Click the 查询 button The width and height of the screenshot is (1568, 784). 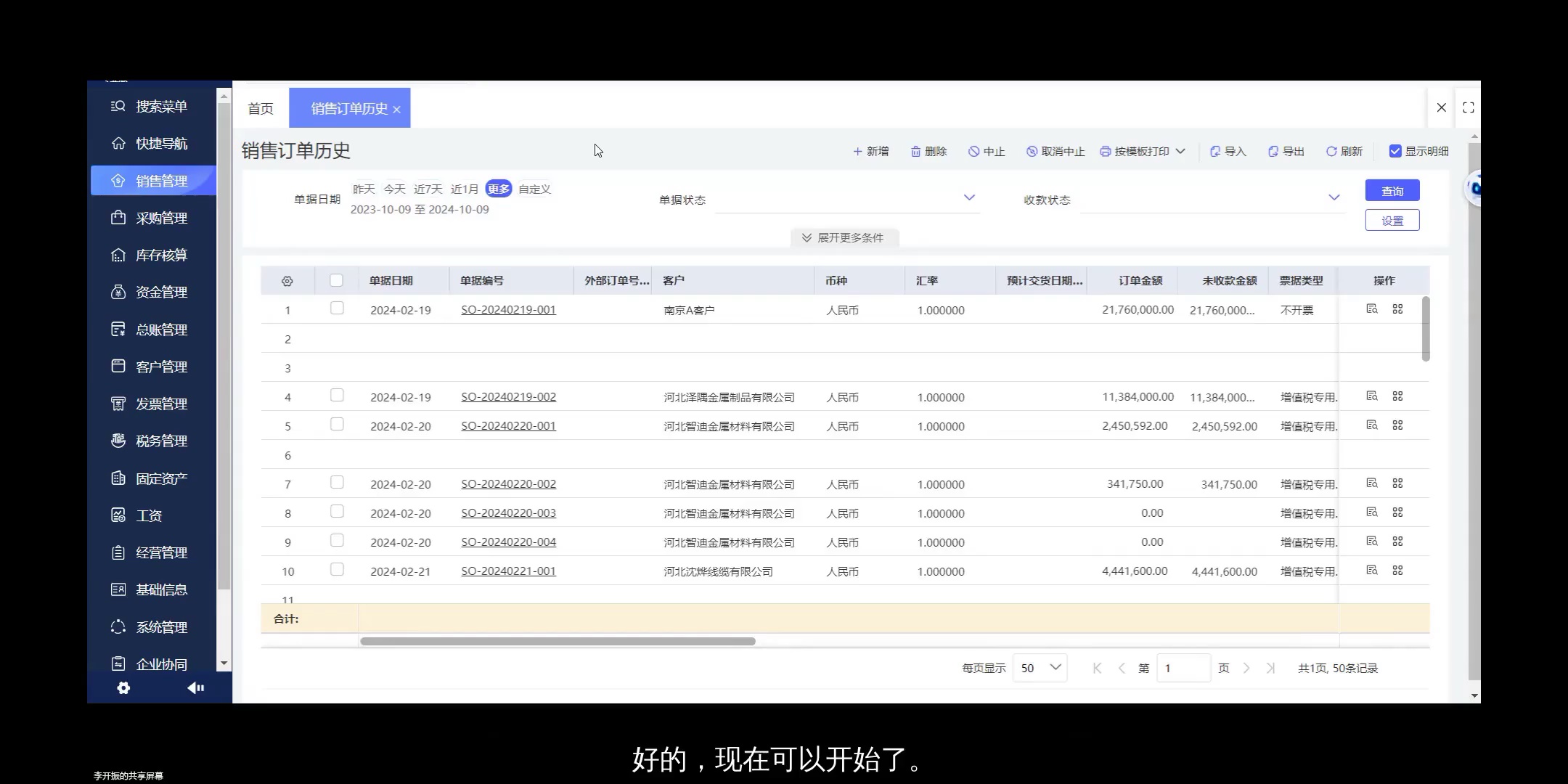point(1392,190)
